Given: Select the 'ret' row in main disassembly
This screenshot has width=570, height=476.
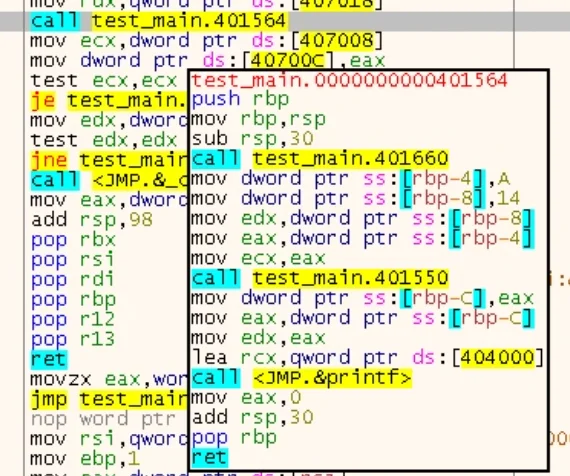Looking at the screenshot, I should pyautogui.click(x=49, y=359).
